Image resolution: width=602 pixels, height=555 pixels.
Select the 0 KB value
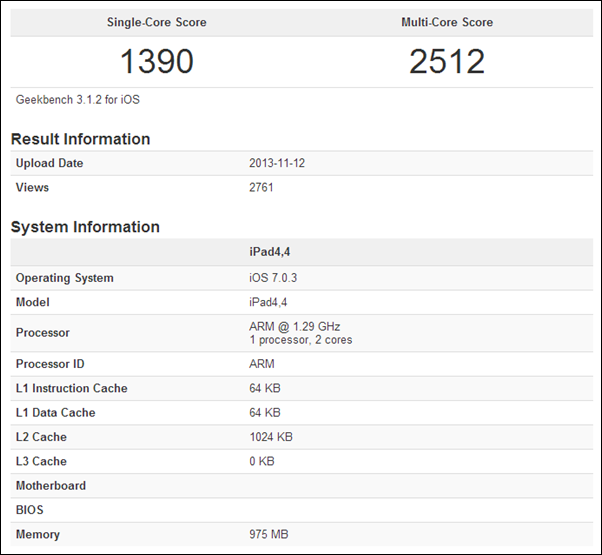[x=262, y=461]
